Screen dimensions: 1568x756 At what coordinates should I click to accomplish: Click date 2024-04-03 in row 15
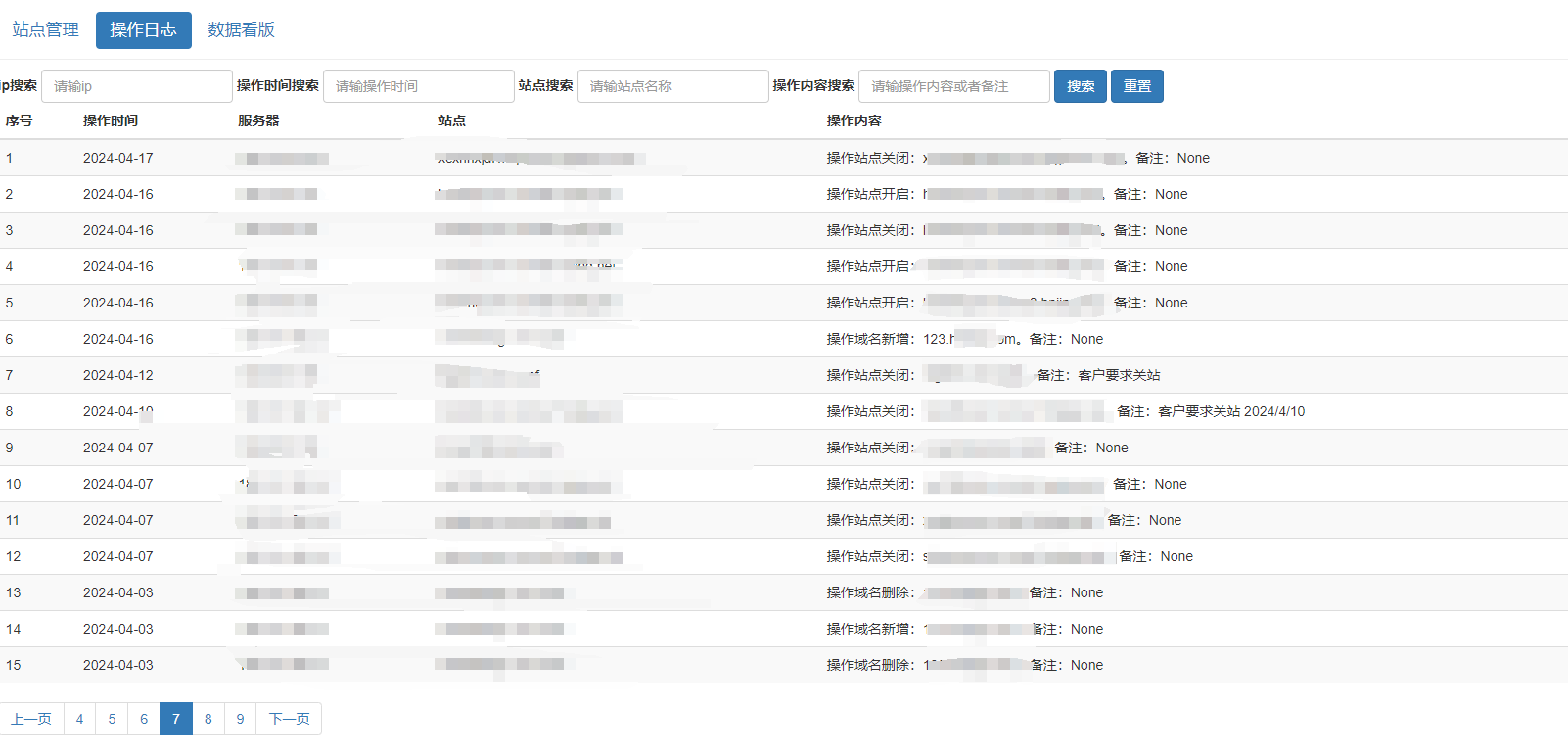pyautogui.click(x=118, y=665)
